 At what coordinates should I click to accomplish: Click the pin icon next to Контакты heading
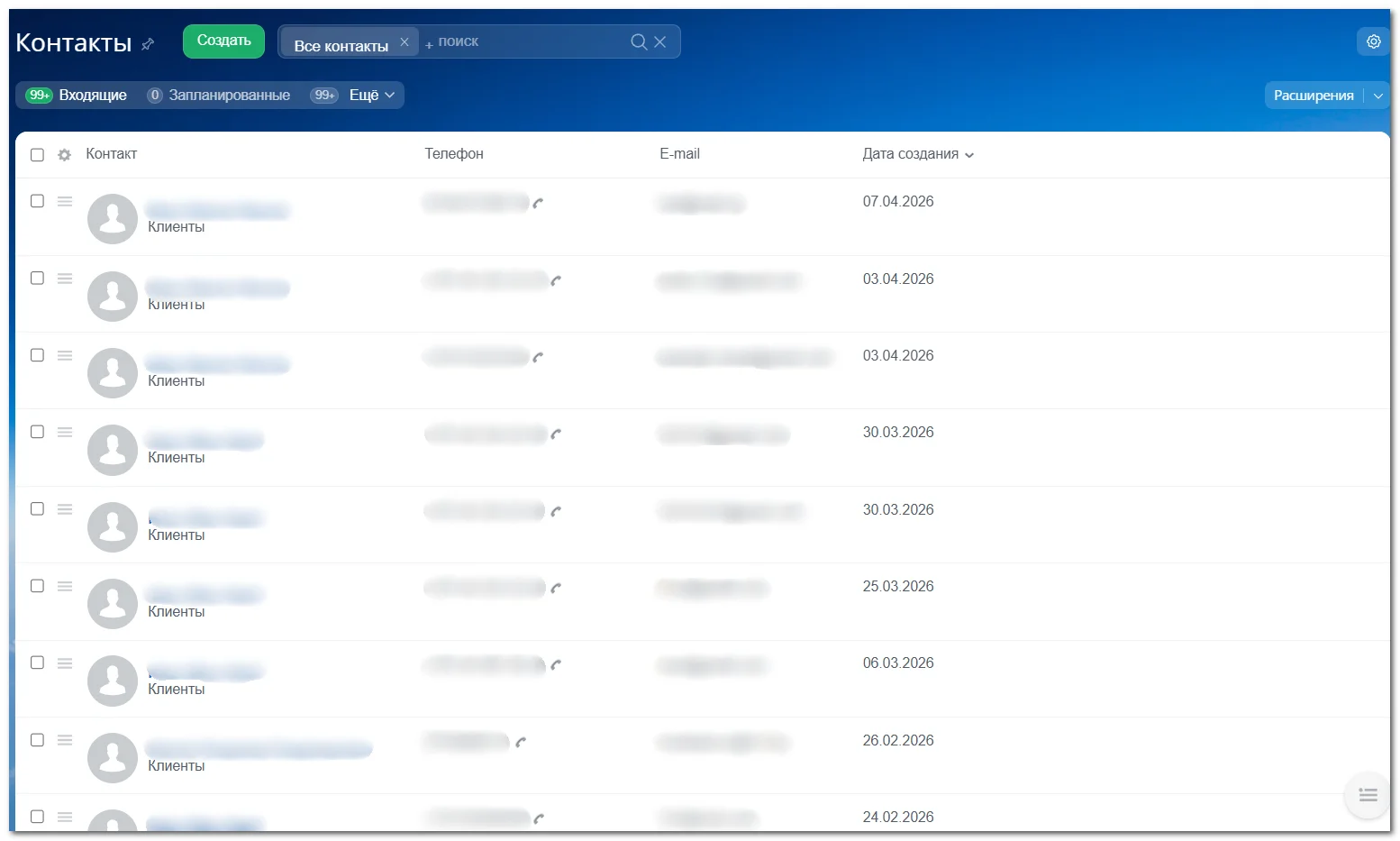click(148, 44)
